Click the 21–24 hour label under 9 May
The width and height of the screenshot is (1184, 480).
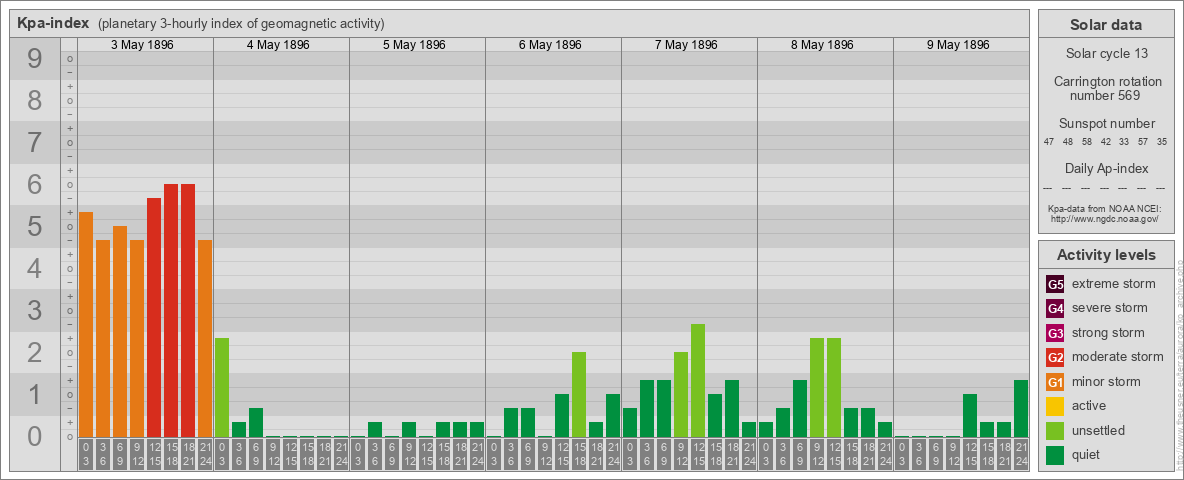(x=1021, y=455)
